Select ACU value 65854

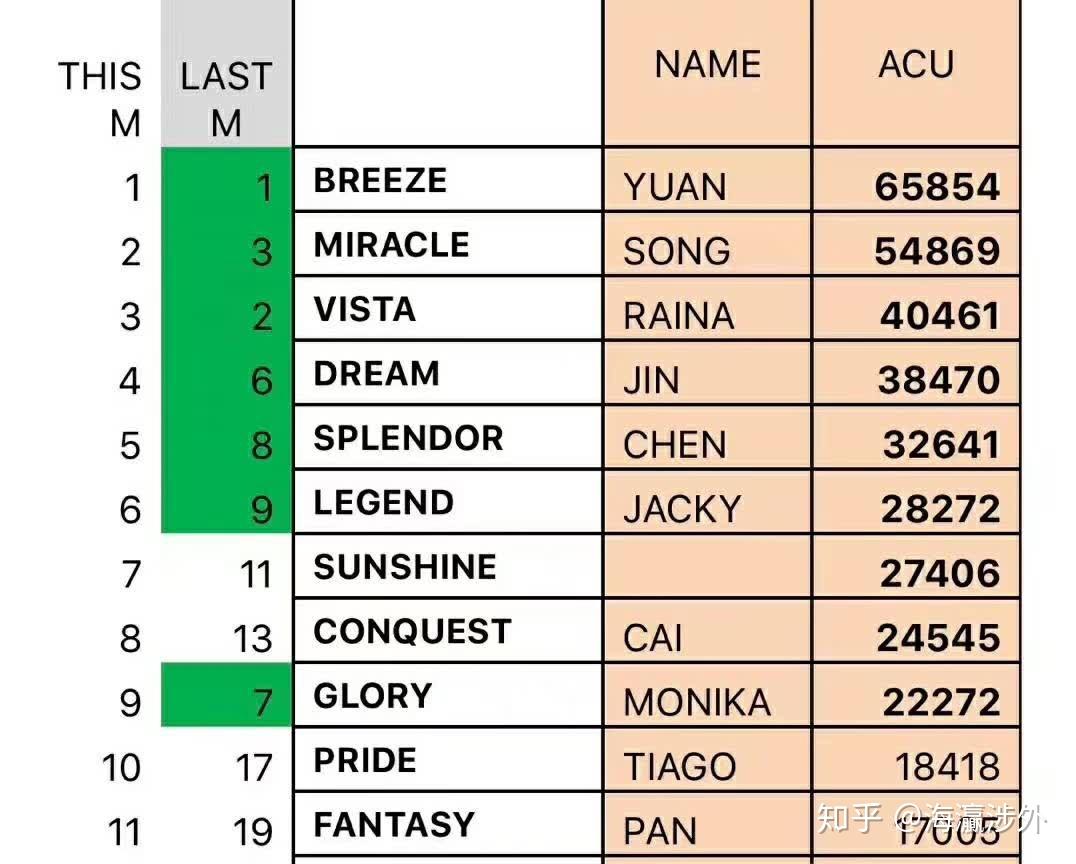(x=936, y=187)
